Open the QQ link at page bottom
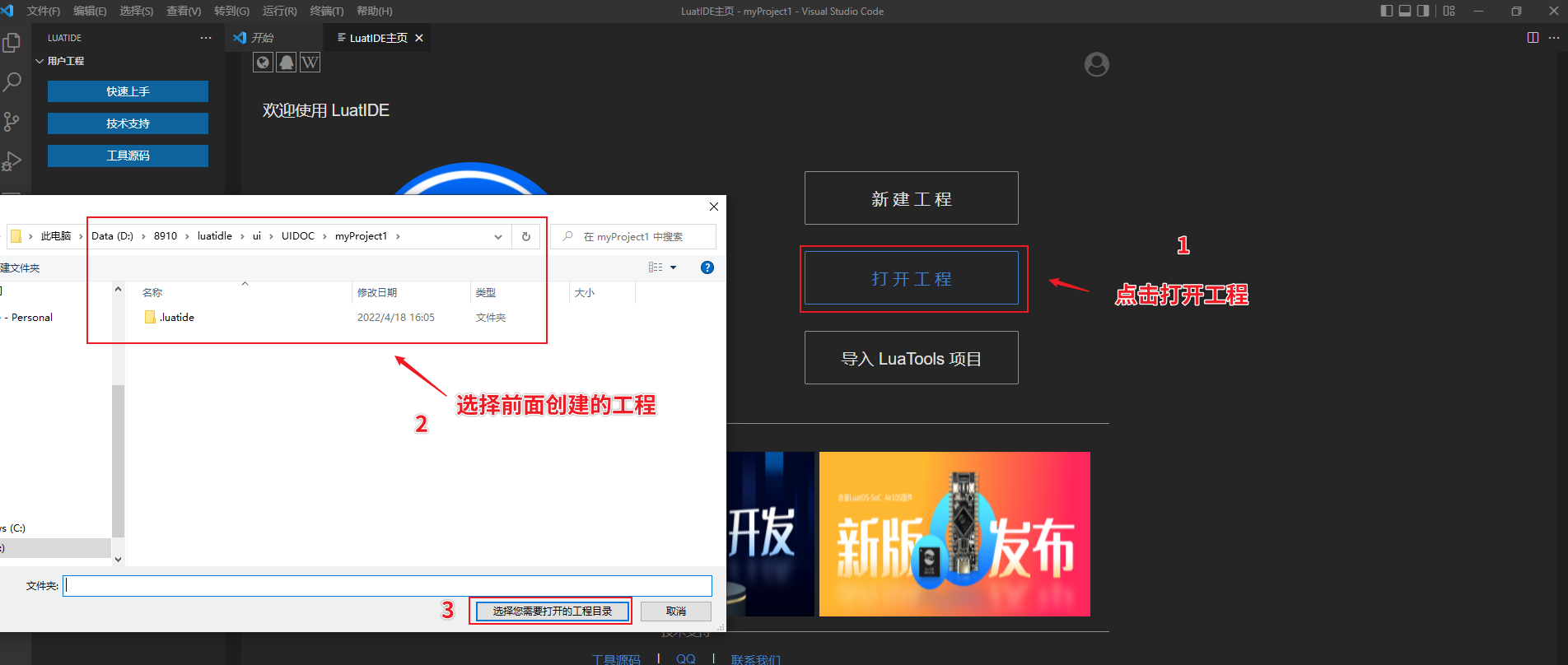 (x=686, y=659)
